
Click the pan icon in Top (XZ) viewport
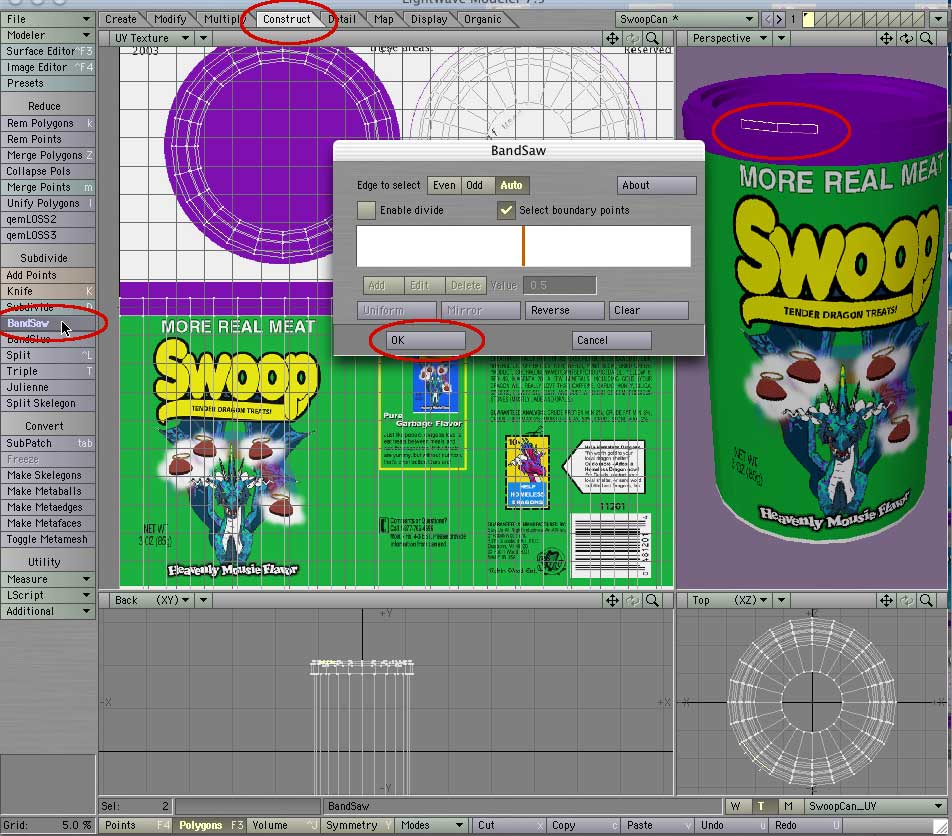click(x=886, y=600)
